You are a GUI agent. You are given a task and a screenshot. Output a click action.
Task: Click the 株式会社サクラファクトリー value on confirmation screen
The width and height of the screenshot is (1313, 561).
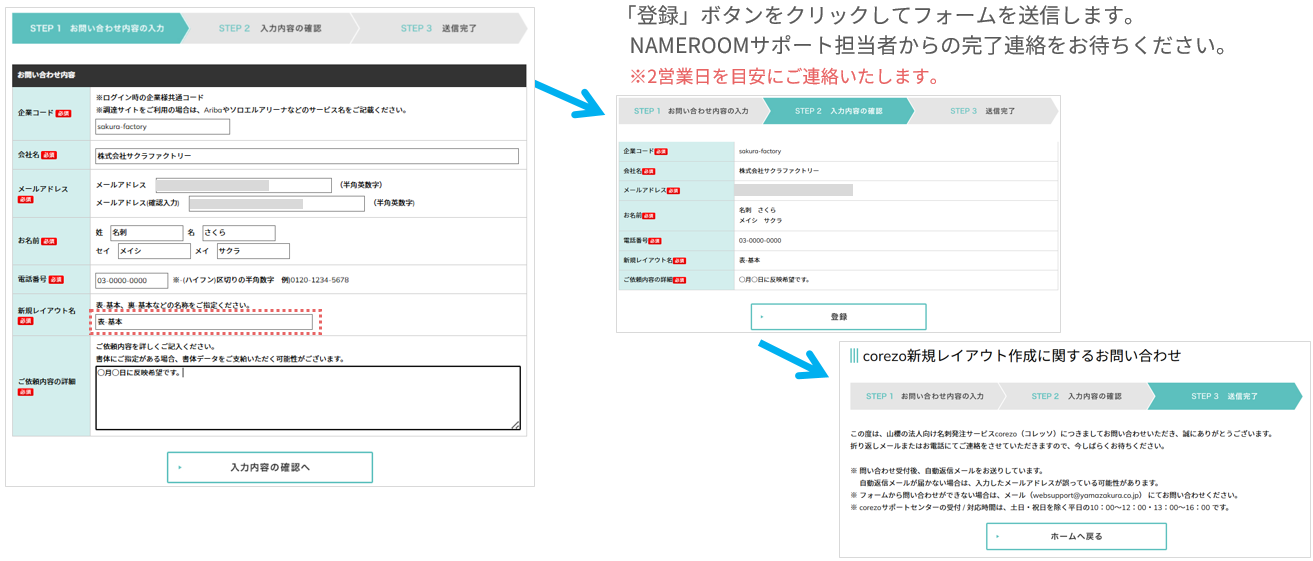click(779, 171)
